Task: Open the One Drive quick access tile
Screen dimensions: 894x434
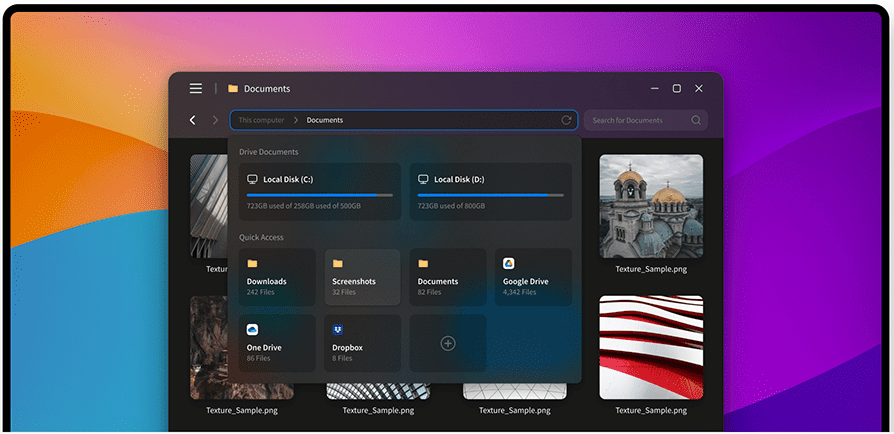Action: [x=277, y=343]
